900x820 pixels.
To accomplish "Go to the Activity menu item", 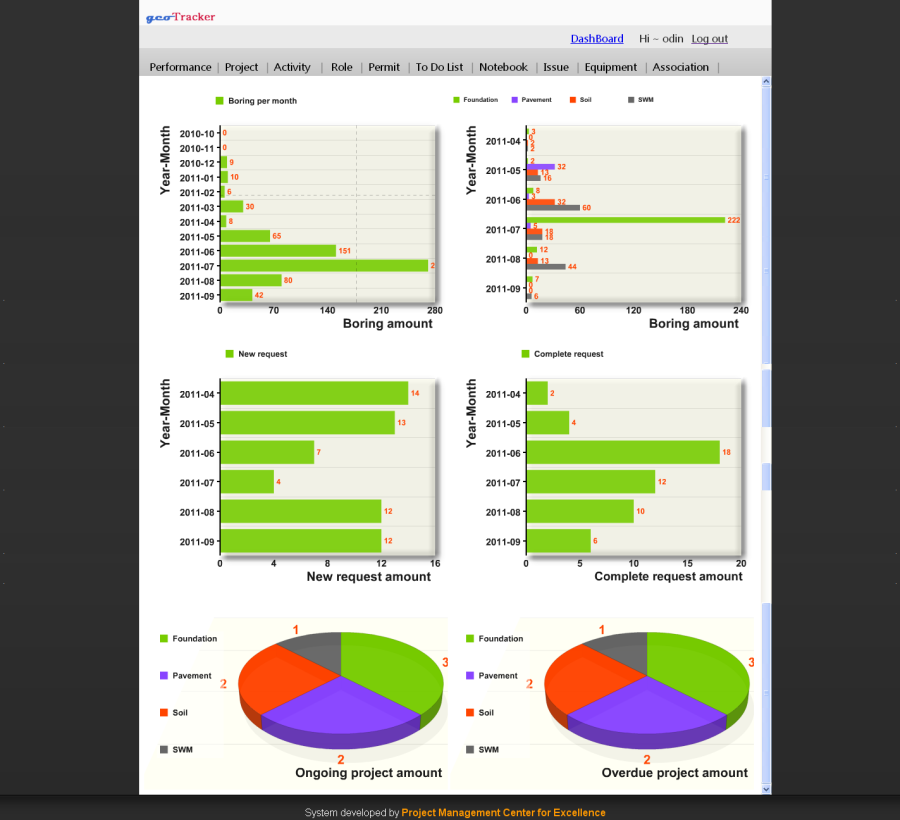I will coord(292,67).
